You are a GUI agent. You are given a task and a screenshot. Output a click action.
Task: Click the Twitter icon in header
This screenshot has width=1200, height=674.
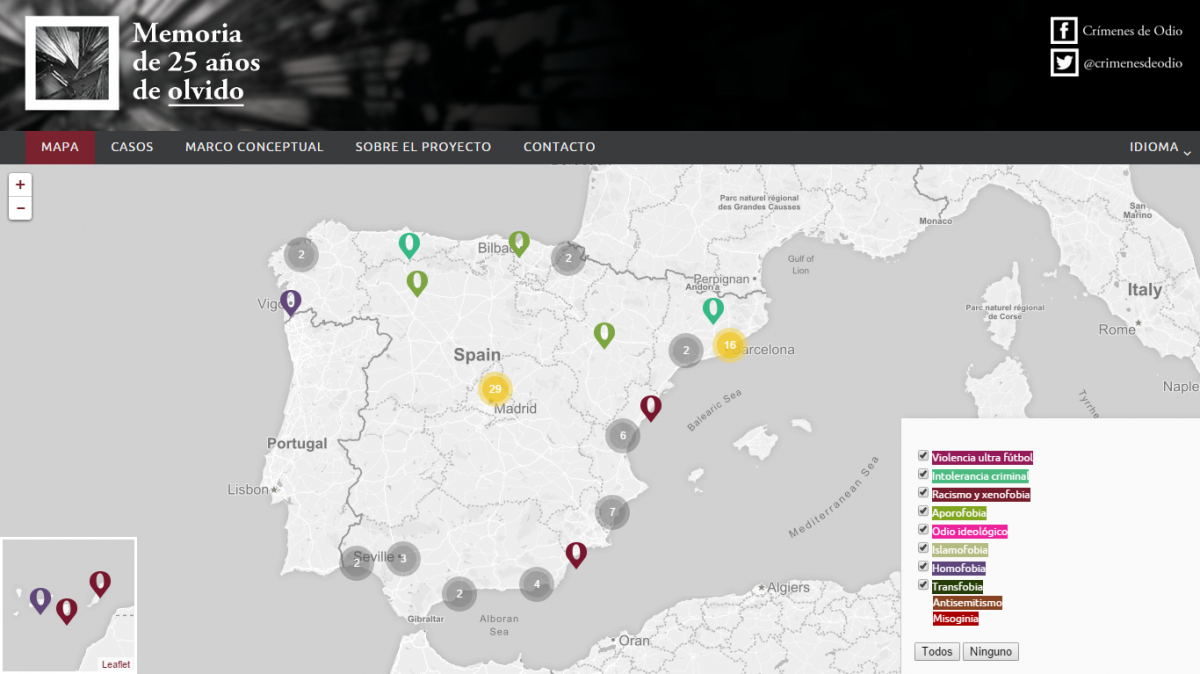tap(1063, 63)
